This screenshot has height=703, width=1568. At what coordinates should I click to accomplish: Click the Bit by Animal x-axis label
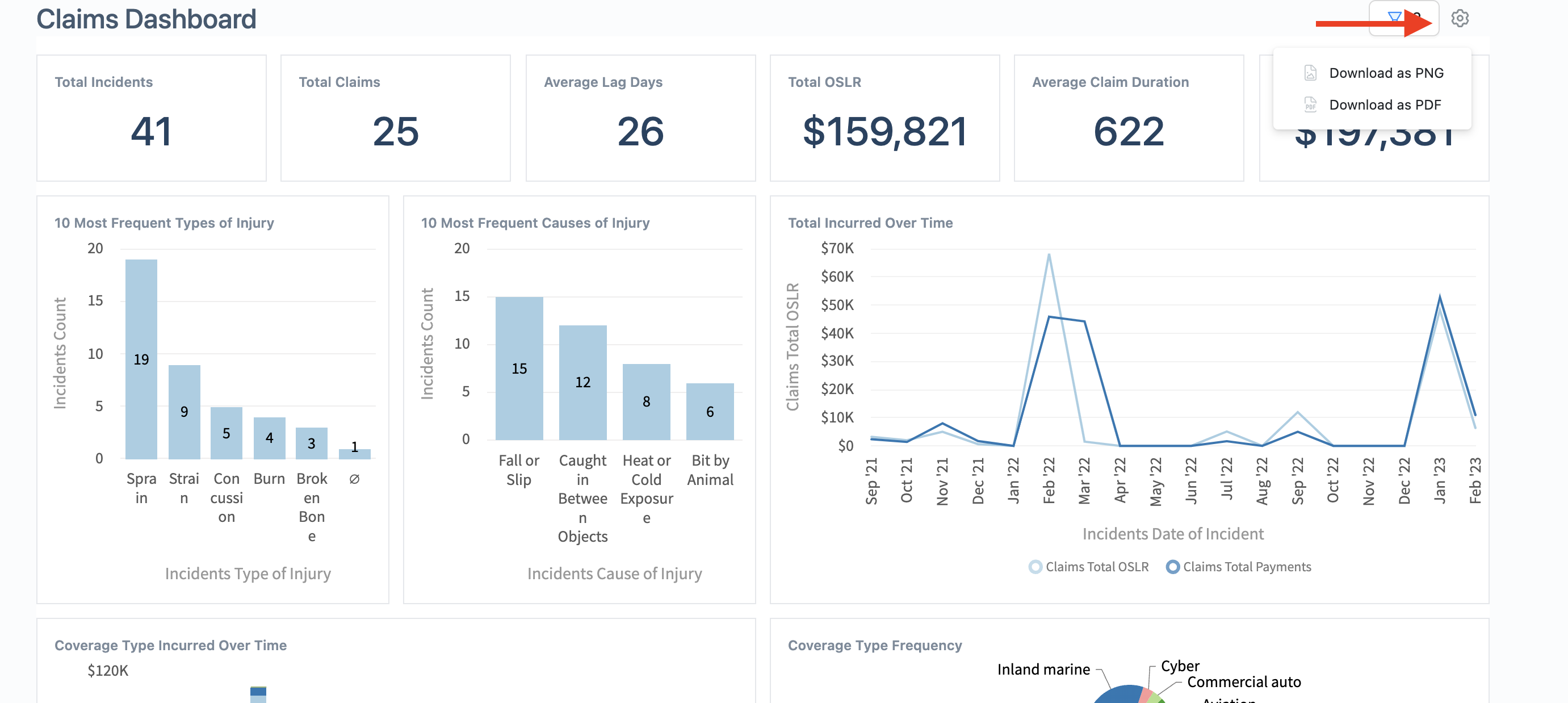pos(710,470)
